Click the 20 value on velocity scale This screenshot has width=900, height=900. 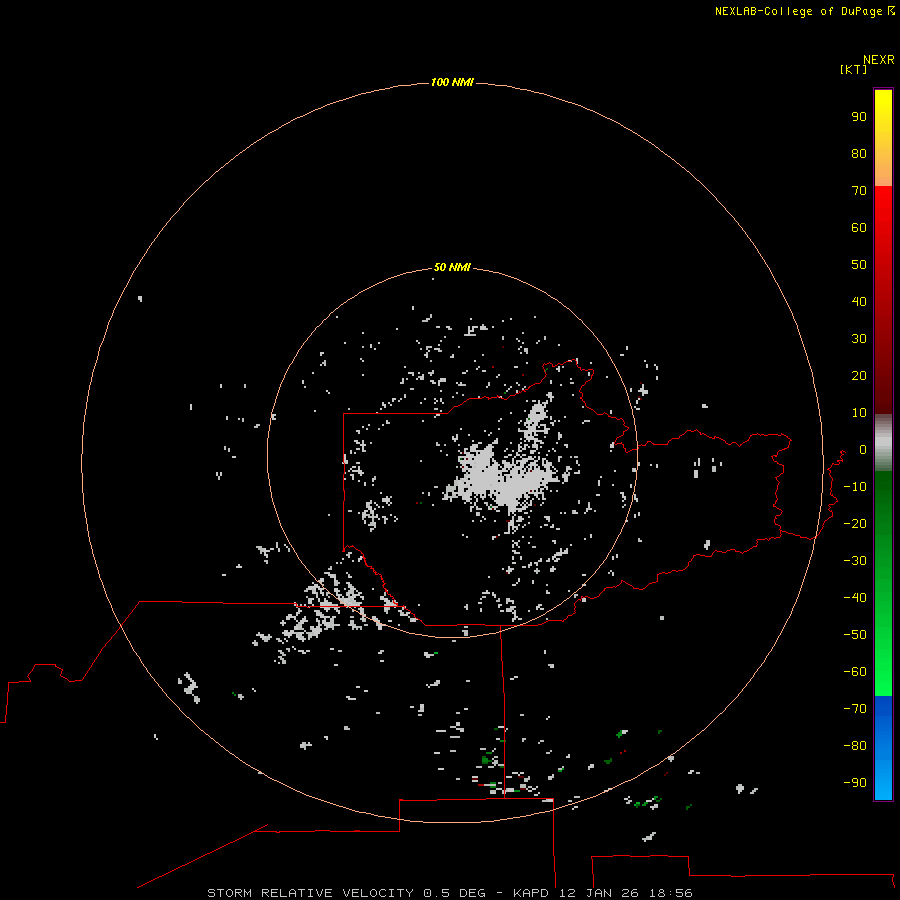tap(859, 375)
